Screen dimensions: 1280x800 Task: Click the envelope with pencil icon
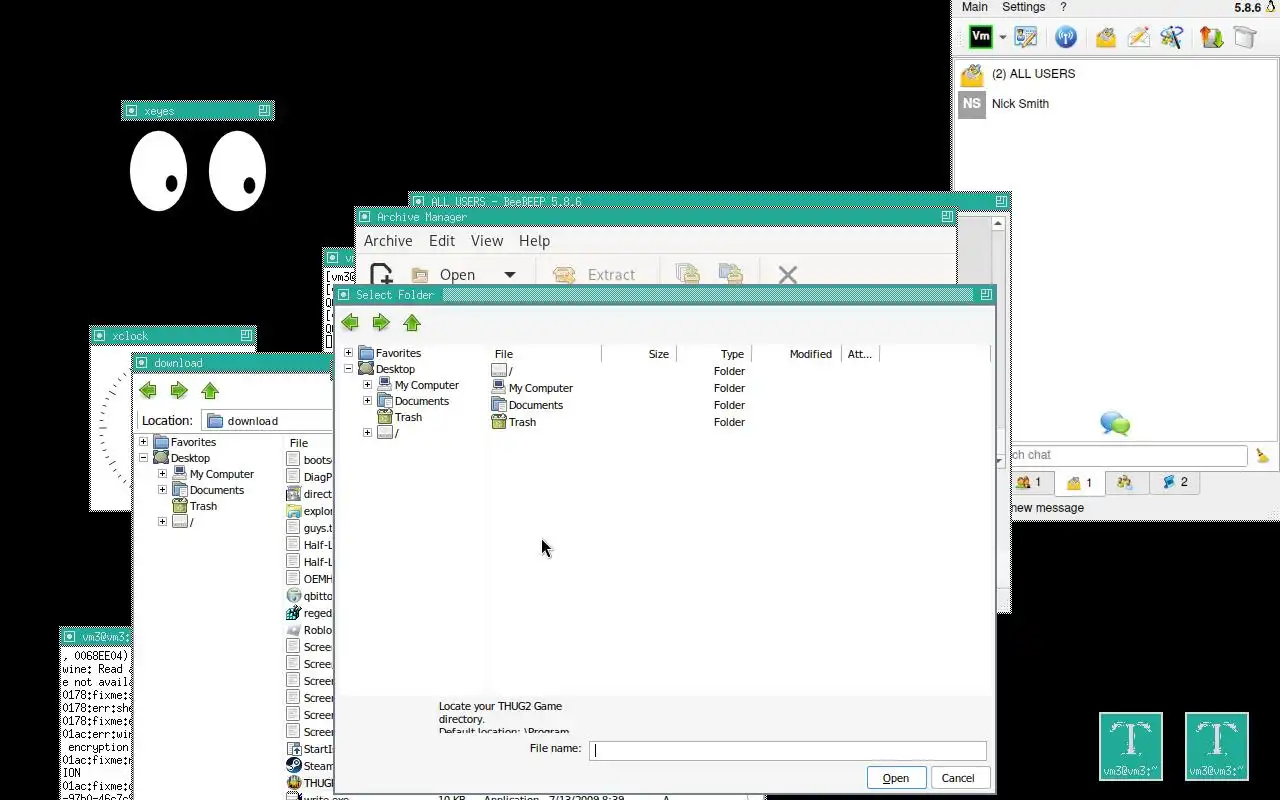coord(1138,37)
